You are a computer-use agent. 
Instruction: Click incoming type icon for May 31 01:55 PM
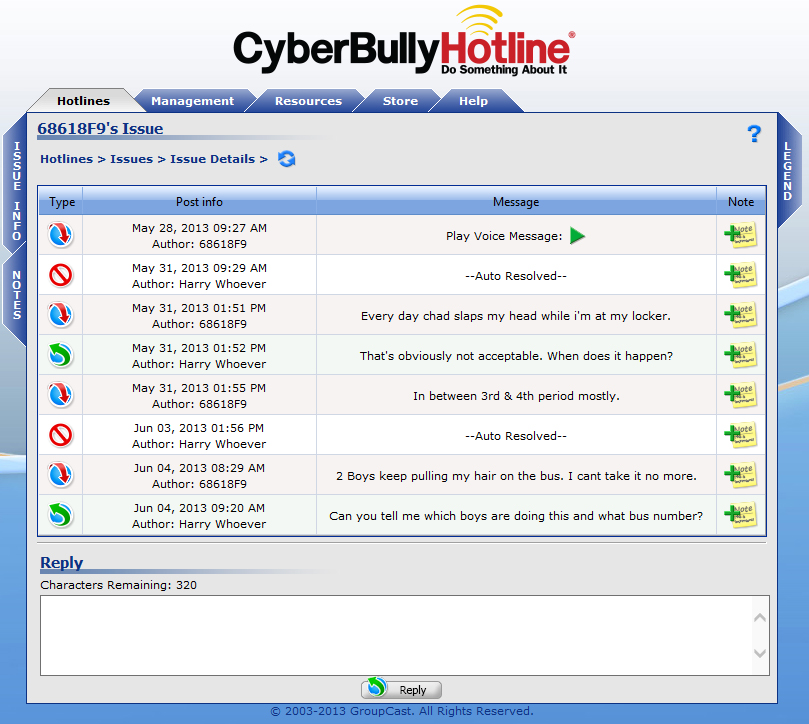pyautogui.click(x=60, y=395)
